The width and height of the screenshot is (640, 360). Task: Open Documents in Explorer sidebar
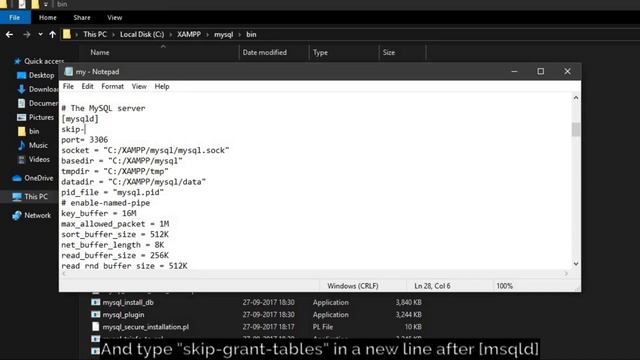(x=44, y=103)
